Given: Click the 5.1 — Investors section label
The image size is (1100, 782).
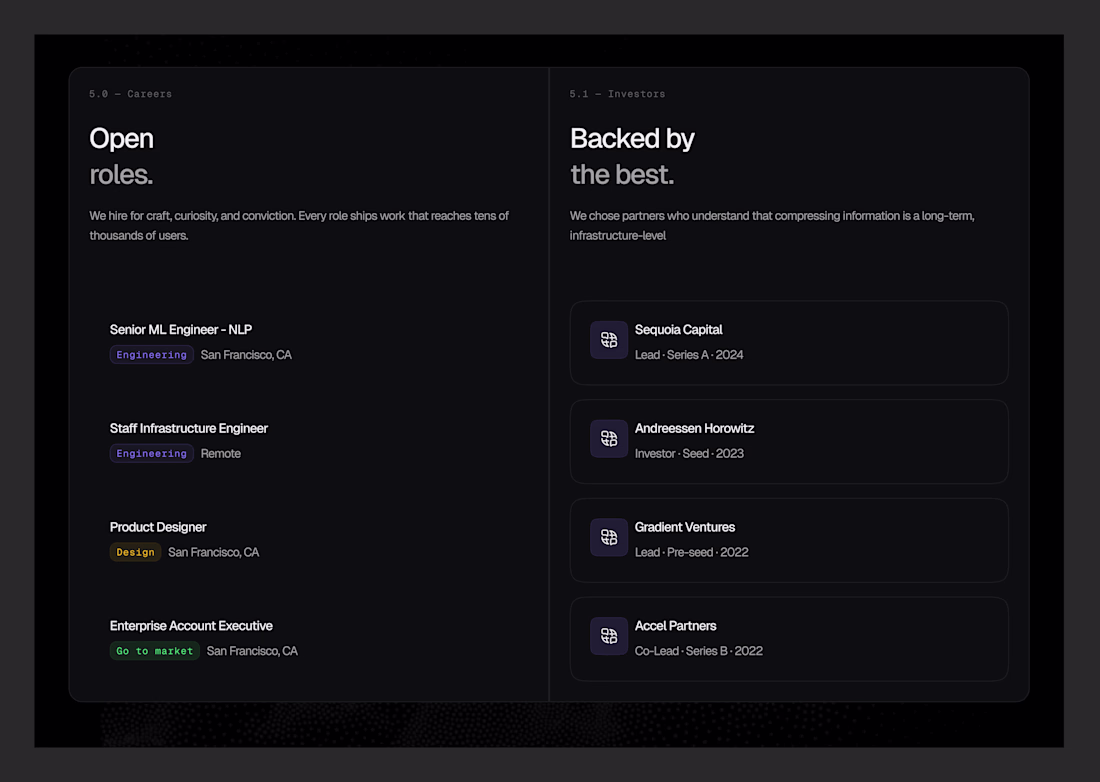Looking at the screenshot, I should click(x=617, y=94).
